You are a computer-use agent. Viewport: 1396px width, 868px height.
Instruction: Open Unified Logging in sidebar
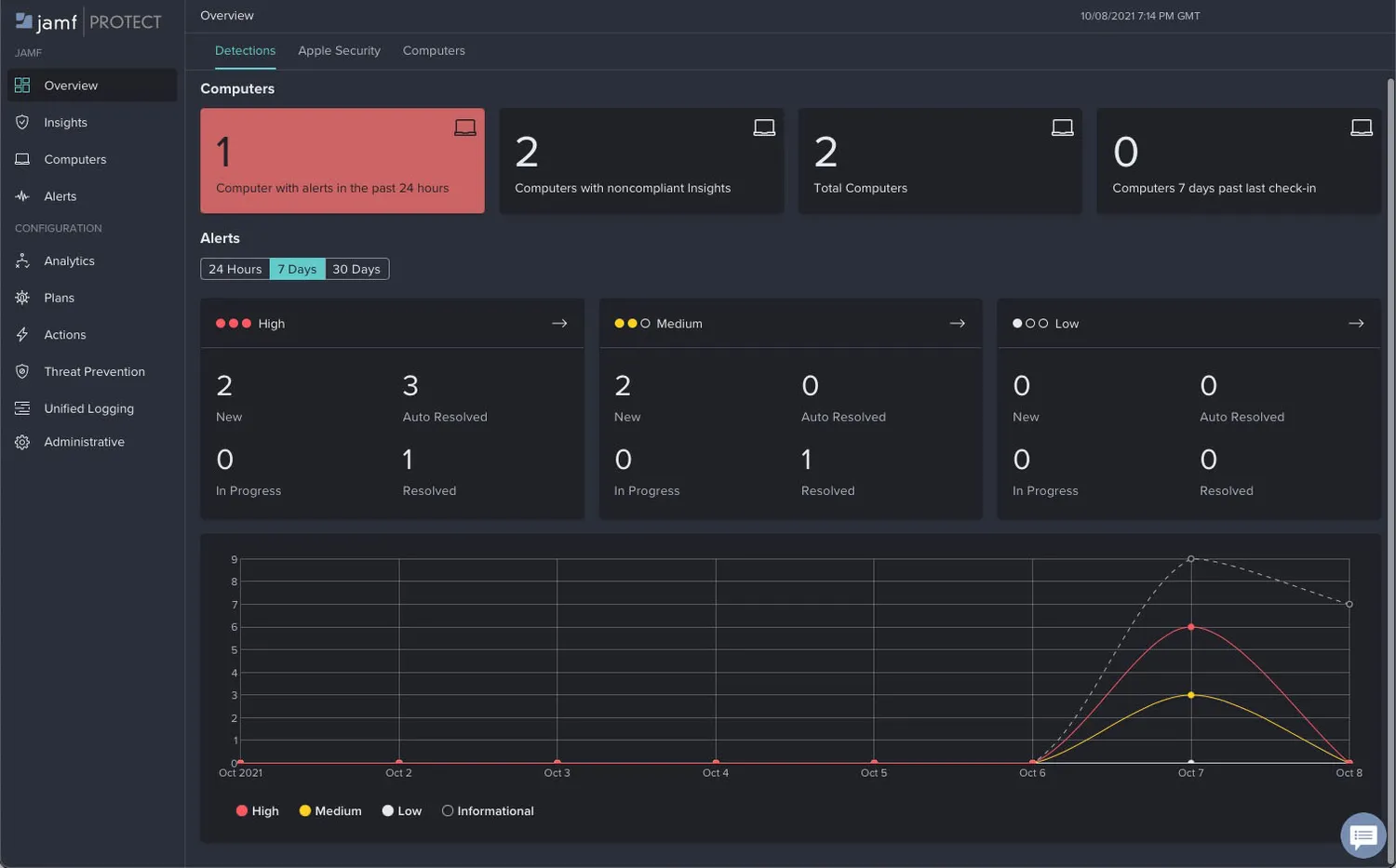(x=92, y=408)
